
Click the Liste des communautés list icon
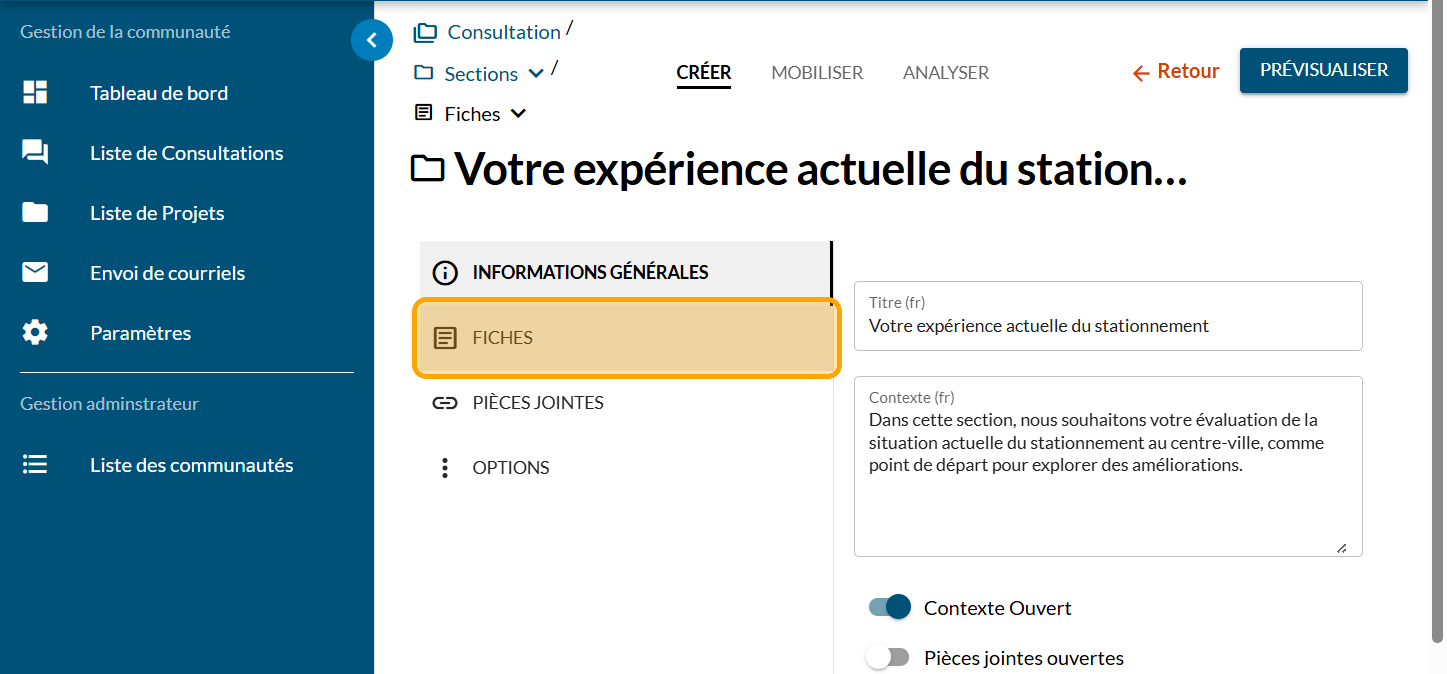tap(35, 465)
